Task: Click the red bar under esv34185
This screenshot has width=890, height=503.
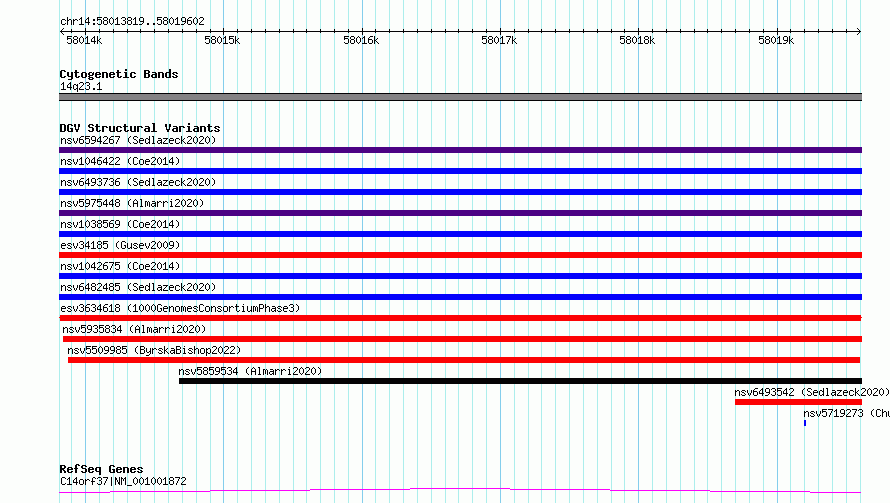Action: (460, 255)
